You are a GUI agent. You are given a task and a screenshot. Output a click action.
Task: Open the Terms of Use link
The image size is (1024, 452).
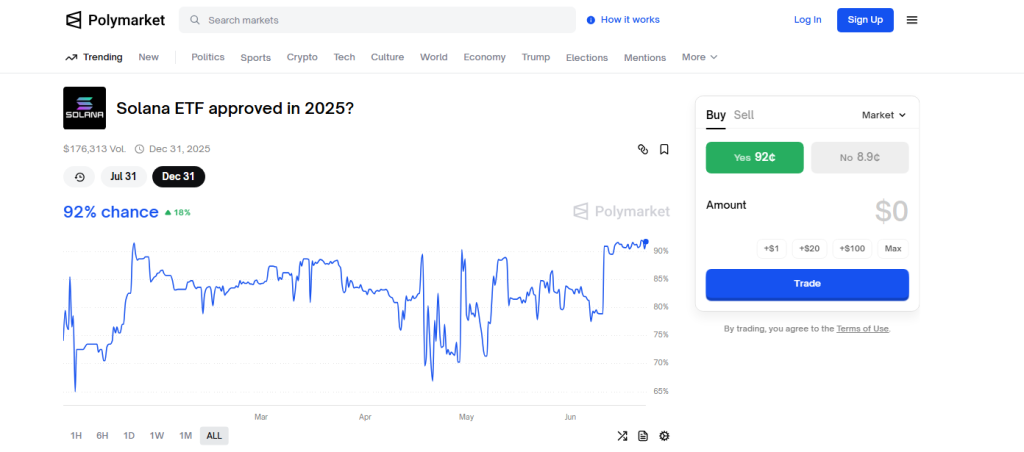862,329
